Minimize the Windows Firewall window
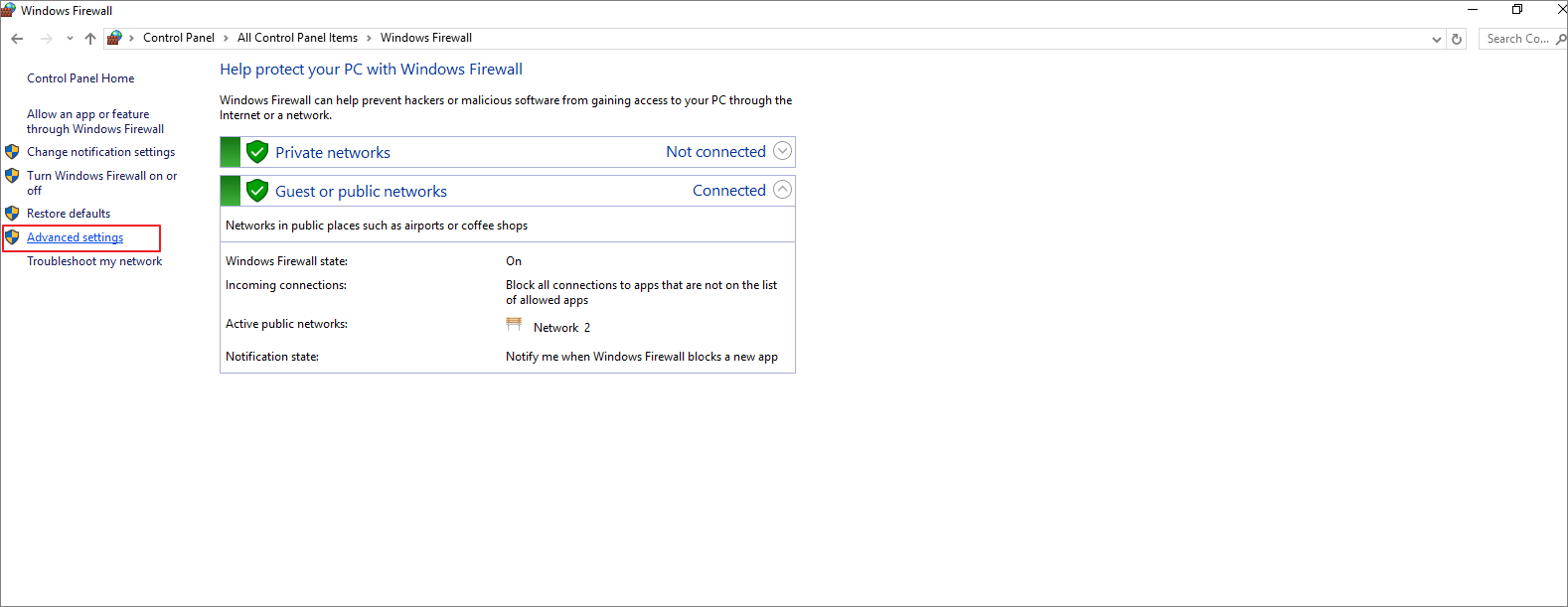 (x=1473, y=10)
